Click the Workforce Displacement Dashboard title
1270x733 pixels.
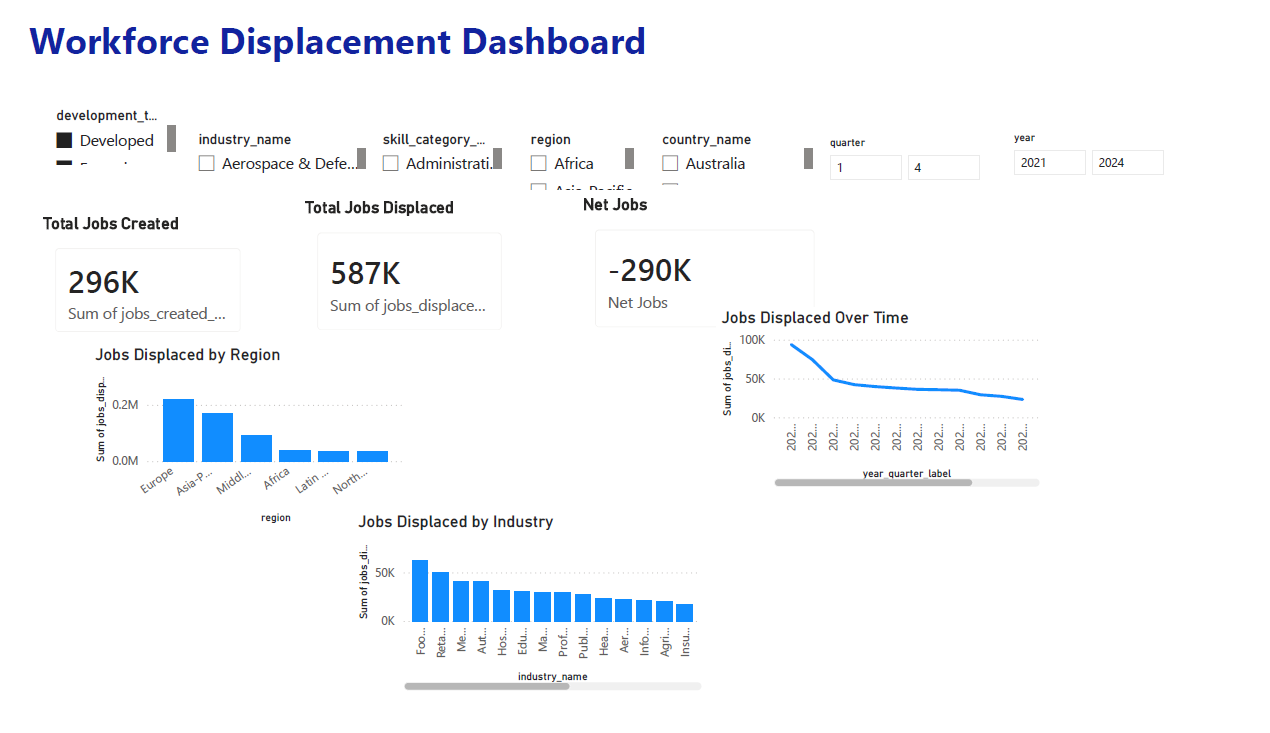pyautogui.click(x=338, y=41)
